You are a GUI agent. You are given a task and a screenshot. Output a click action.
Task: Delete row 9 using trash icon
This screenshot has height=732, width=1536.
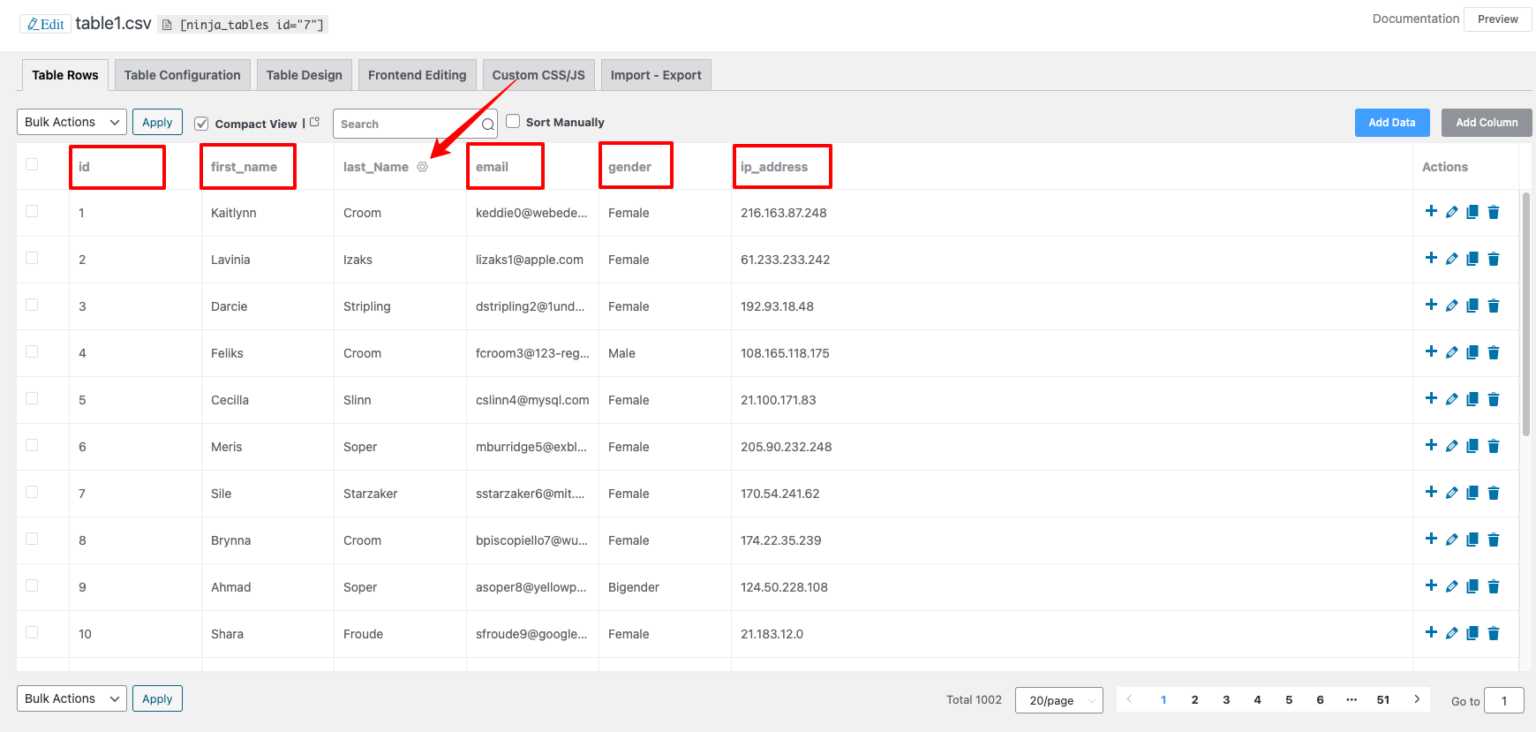(1493, 587)
